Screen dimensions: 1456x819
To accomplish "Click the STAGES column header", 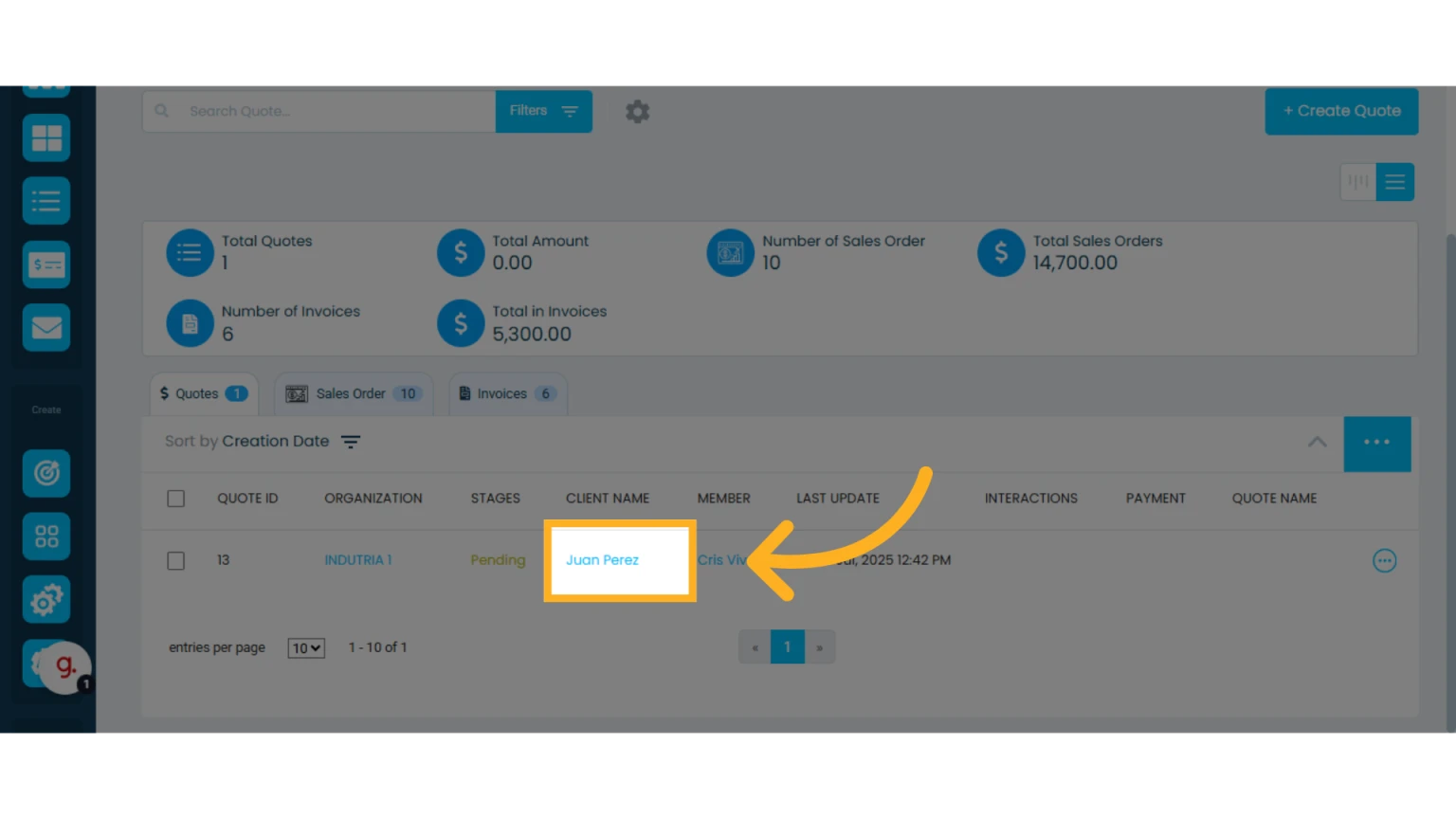I will point(496,499).
